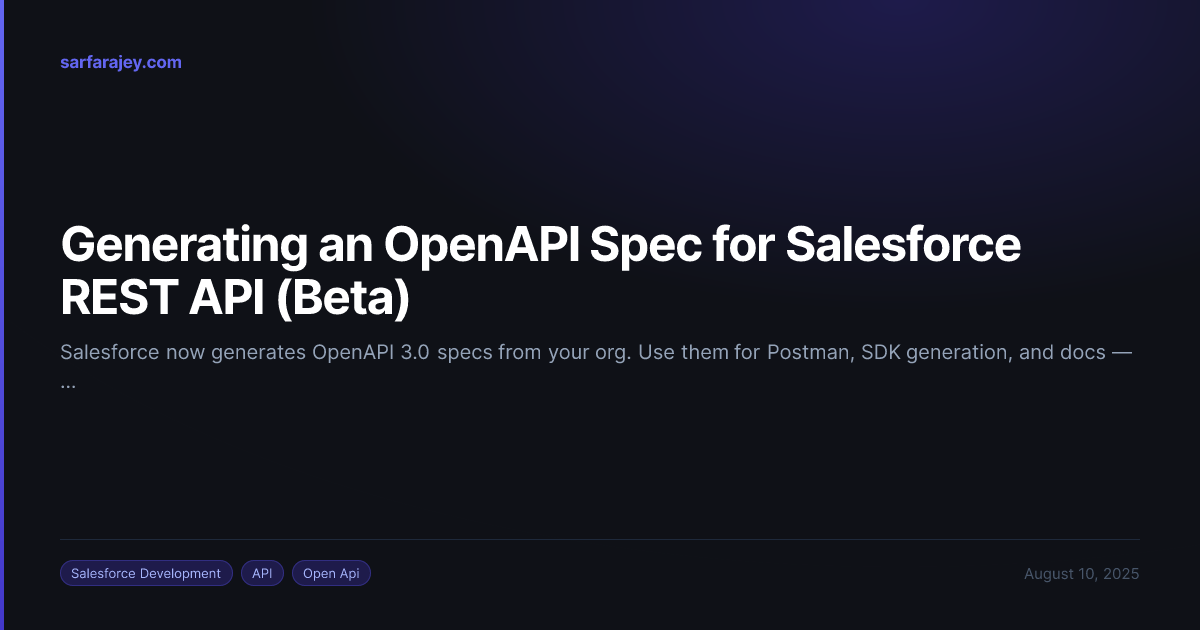This screenshot has height=630, width=1200.
Task: Click "Salesforce" in the headline
Action: (x=903, y=245)
